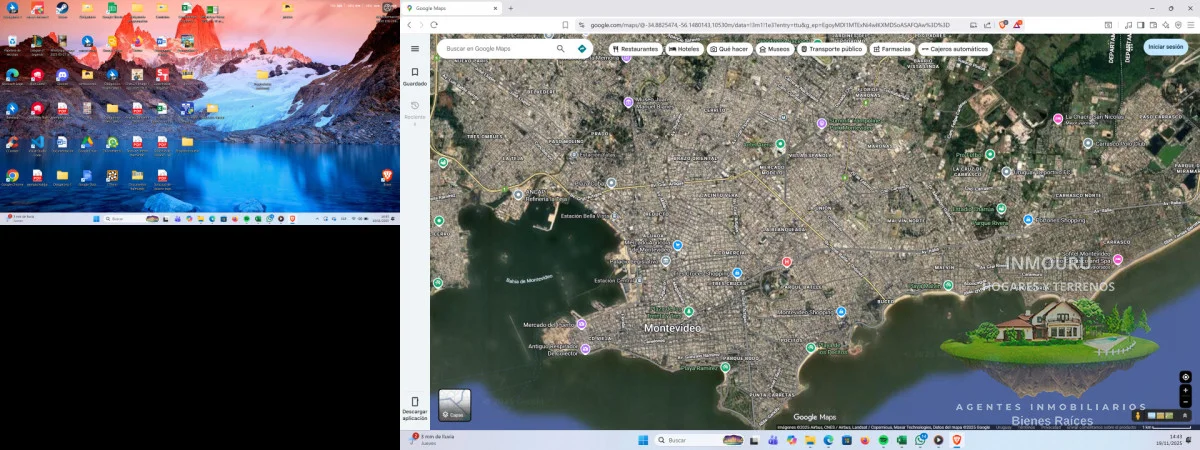
Task: Drop the Street View pegman icon
Action: 1137,415
